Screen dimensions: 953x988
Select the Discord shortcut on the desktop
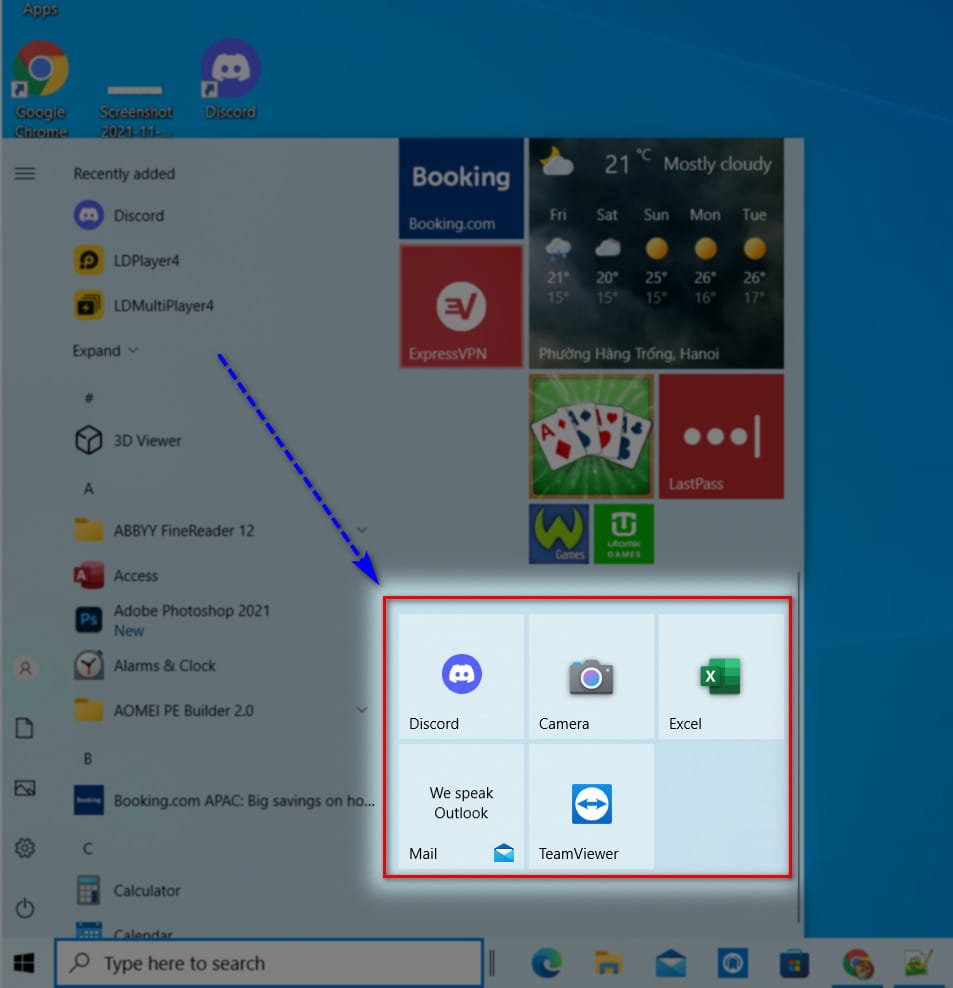click(x=231, y=79)
